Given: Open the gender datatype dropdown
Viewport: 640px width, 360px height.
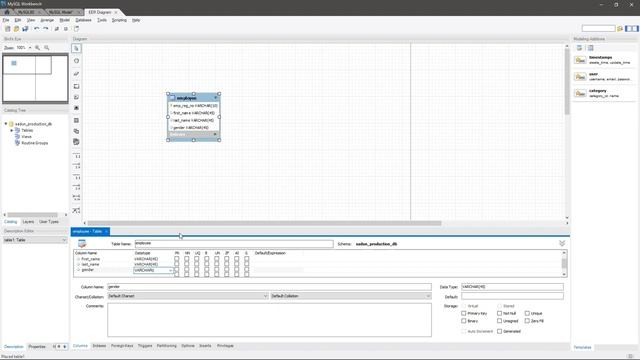Looking at the screenshot, I should click(170, 270).
